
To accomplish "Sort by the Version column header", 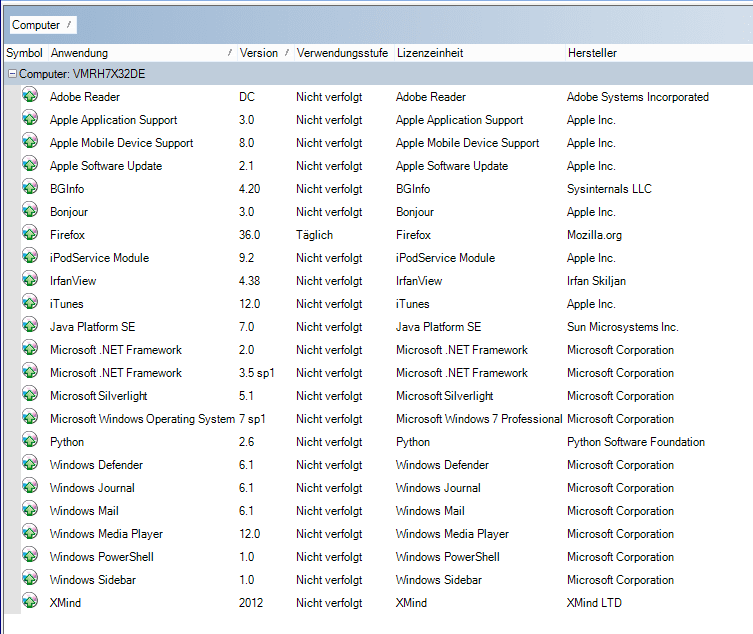I will (265, 53).
